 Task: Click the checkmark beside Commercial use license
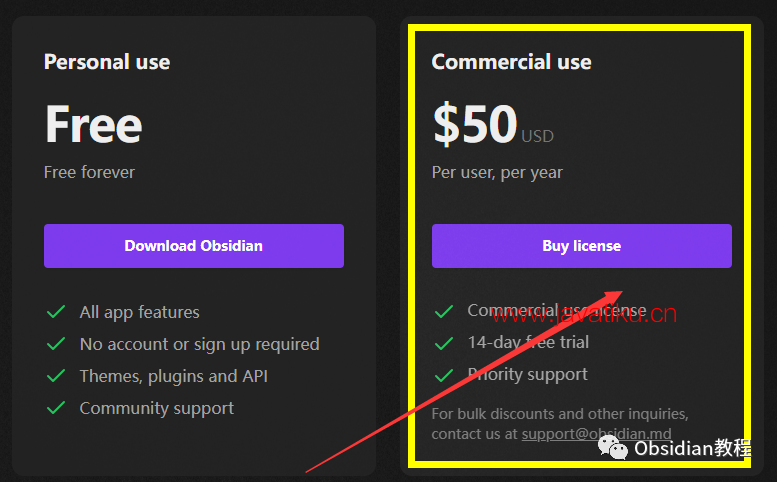pos(444,311)
